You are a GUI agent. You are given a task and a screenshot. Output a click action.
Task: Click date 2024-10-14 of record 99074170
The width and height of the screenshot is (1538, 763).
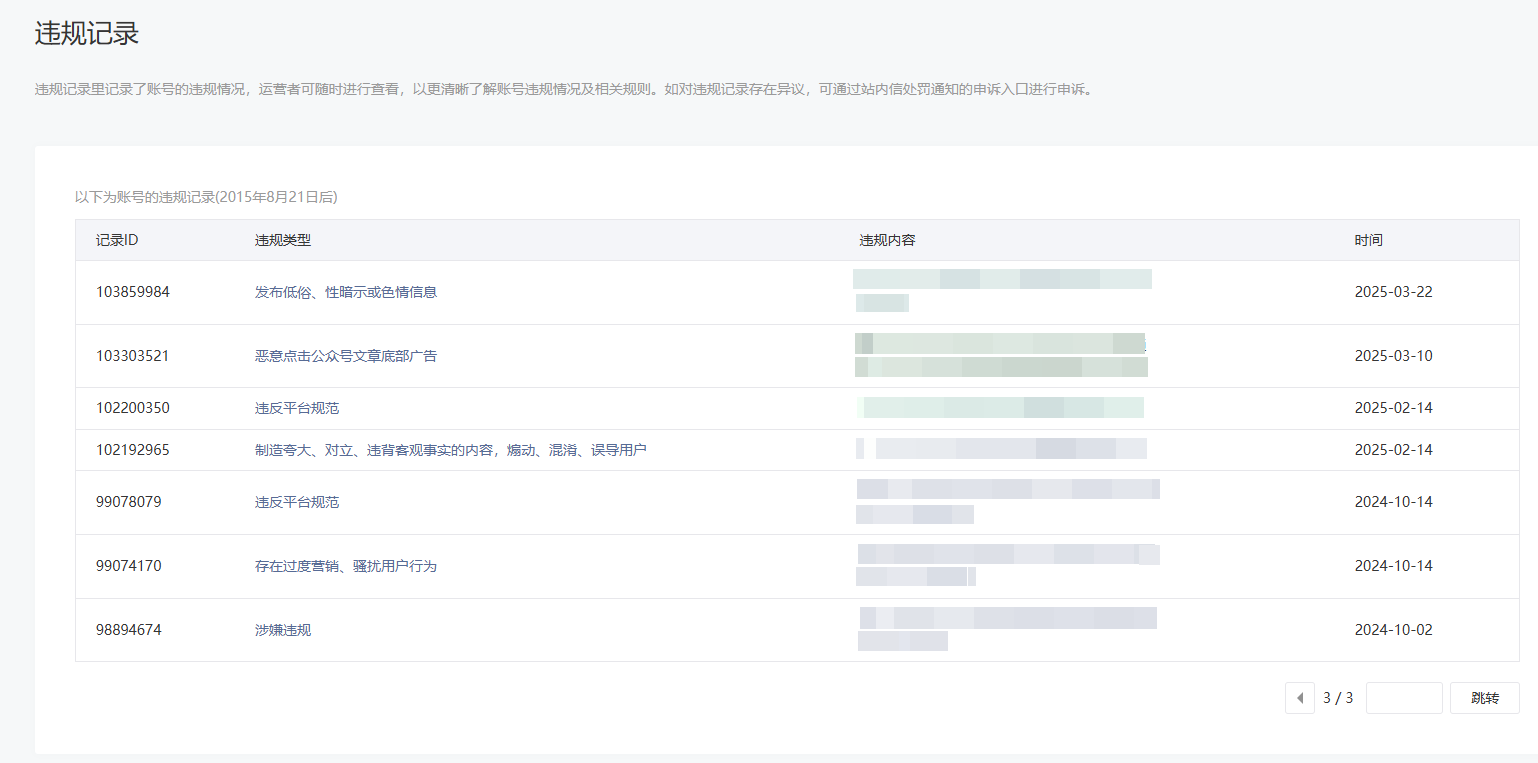(x=1394, y=566)
